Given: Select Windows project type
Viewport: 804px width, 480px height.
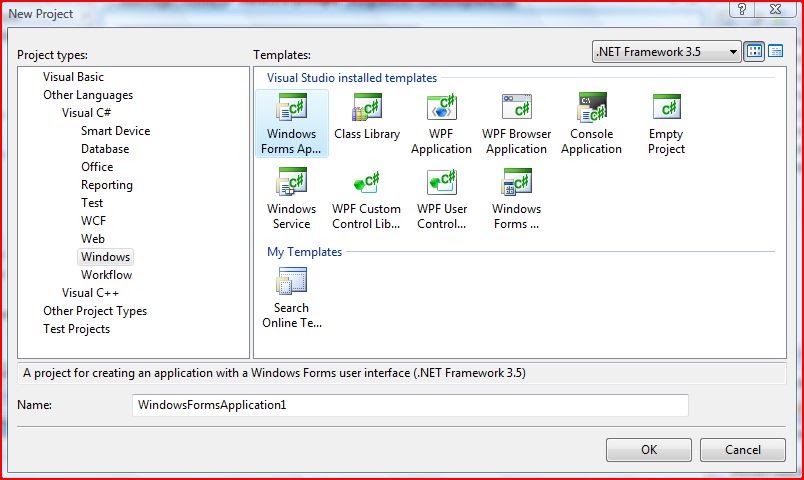Looking at the screenshot, I should (x=105, y=256).
